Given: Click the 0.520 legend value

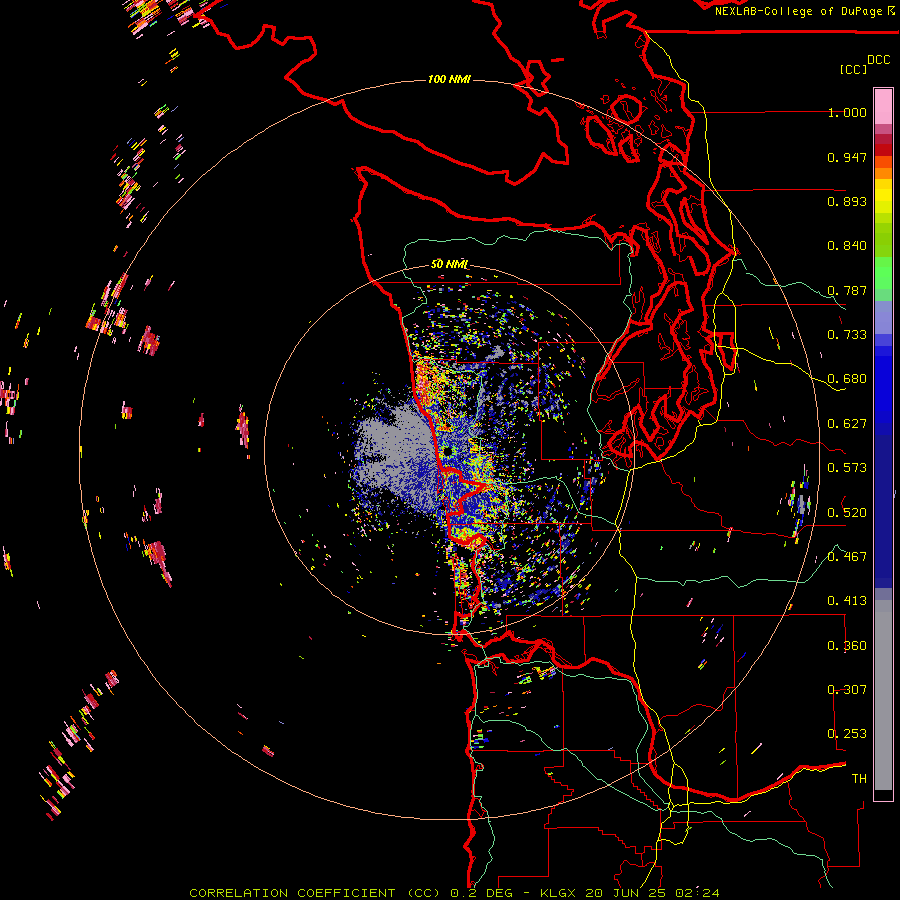Looking at the screenshot, I should (x=847, y=513).
